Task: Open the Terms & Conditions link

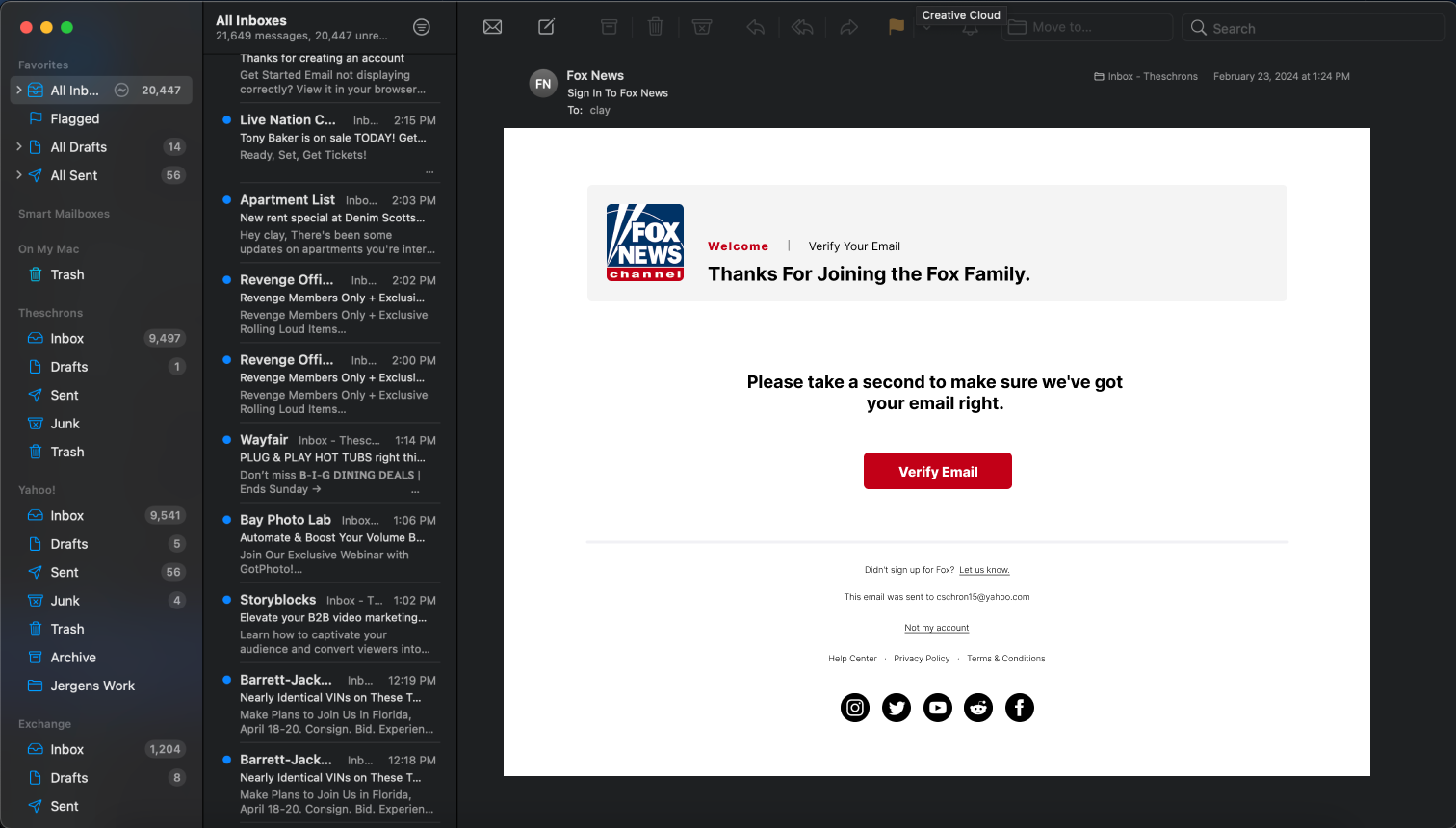Action: (x=1006, y=659)
